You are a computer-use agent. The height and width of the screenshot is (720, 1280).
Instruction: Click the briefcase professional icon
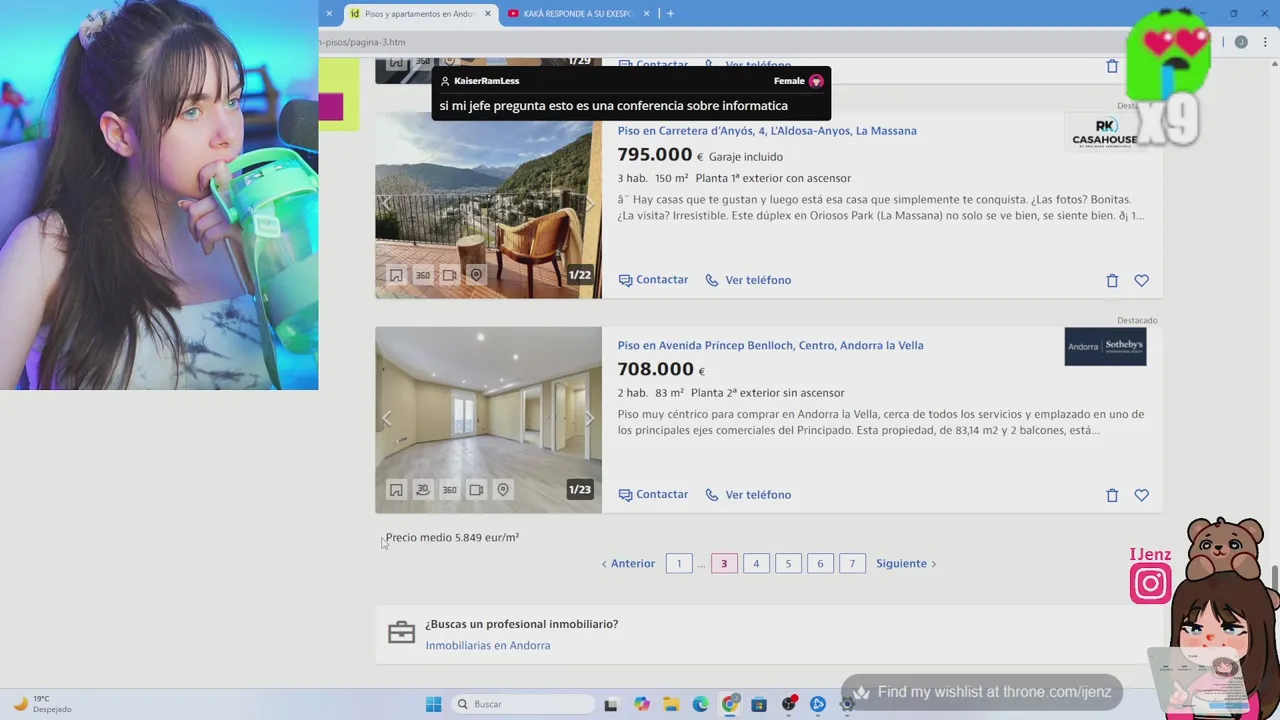(401, 633)
